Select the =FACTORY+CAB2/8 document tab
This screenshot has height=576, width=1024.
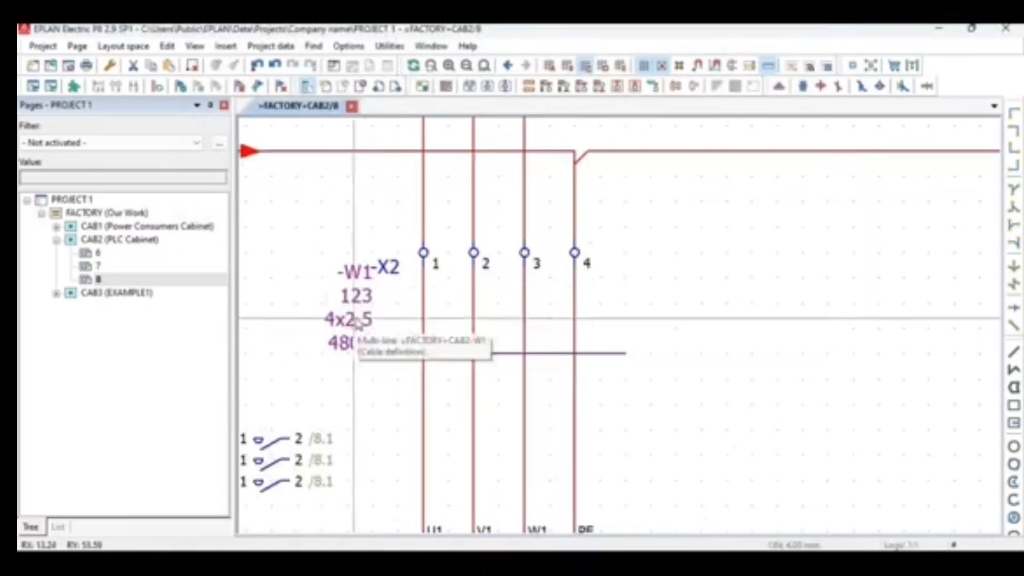tap(298, 106)
